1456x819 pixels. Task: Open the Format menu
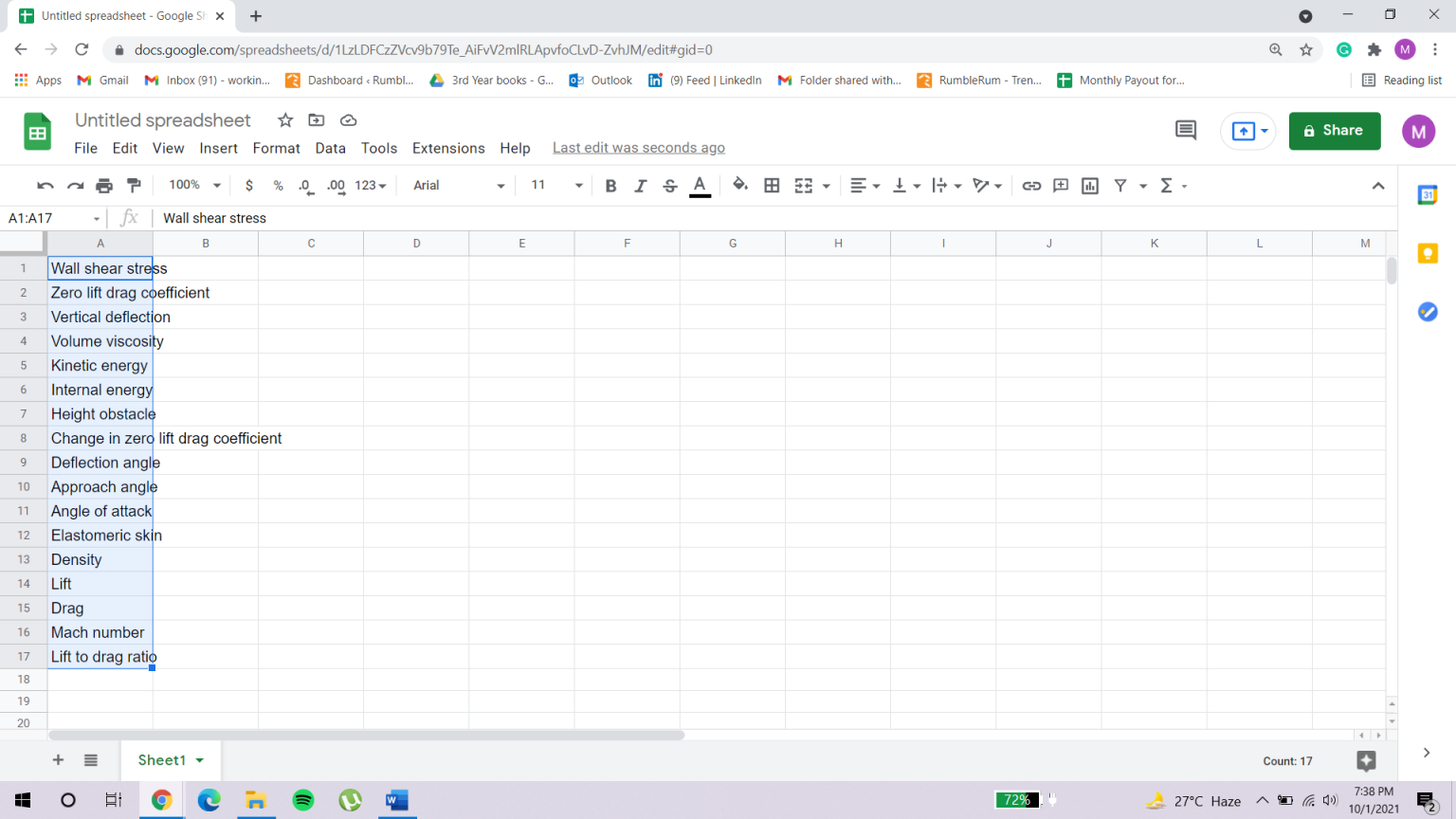(275, 148)
